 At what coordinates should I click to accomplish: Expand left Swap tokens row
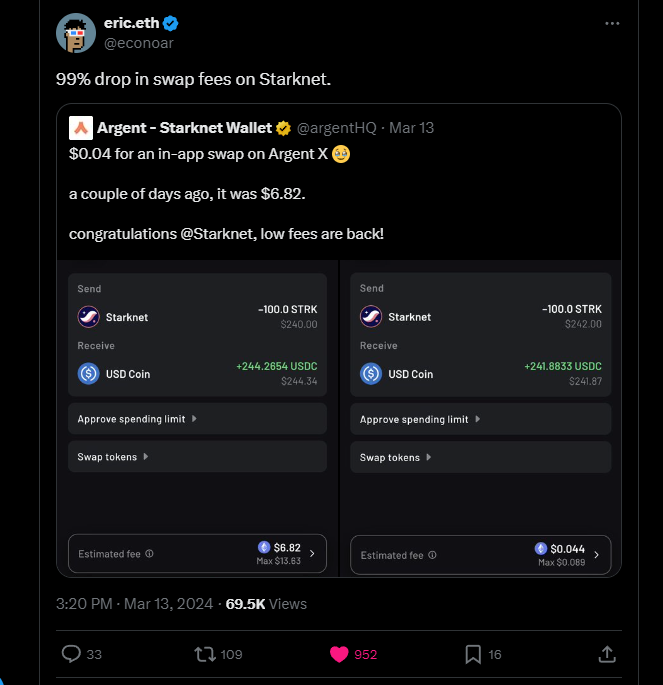[113, 456]
